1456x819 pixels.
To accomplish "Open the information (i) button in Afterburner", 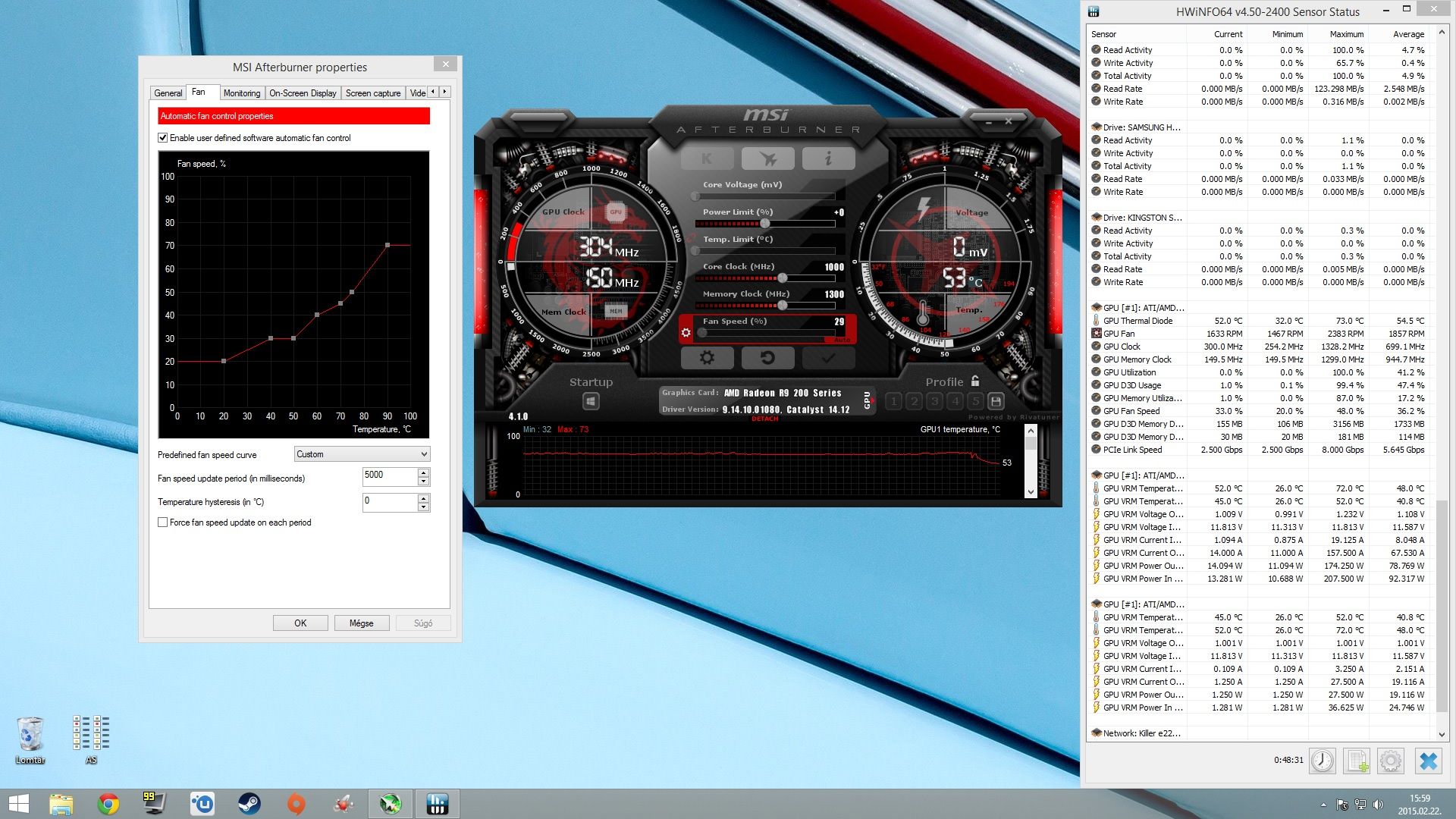I will [x=828, y=158].
